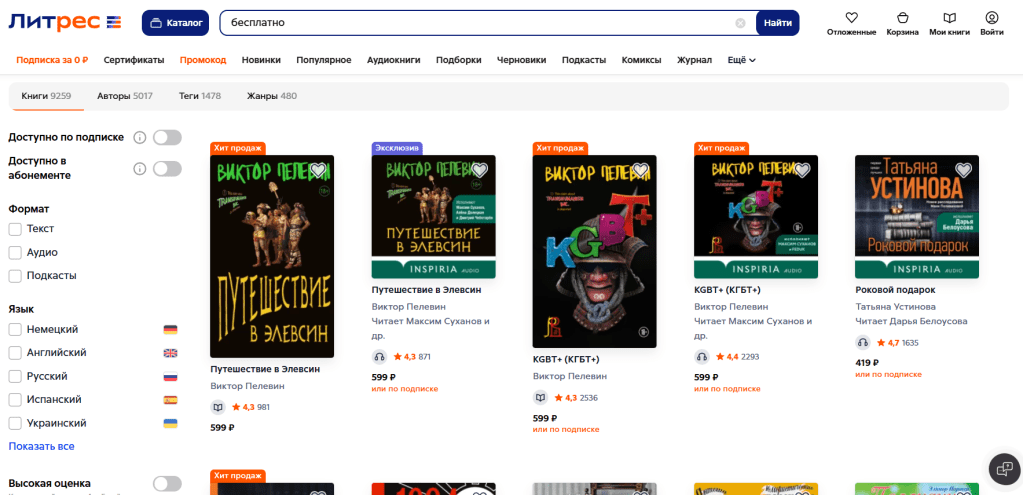Open the chat support icon in corner
Image resolution: width=1023 pixels, height=495 pixels.
[1002, 468]
